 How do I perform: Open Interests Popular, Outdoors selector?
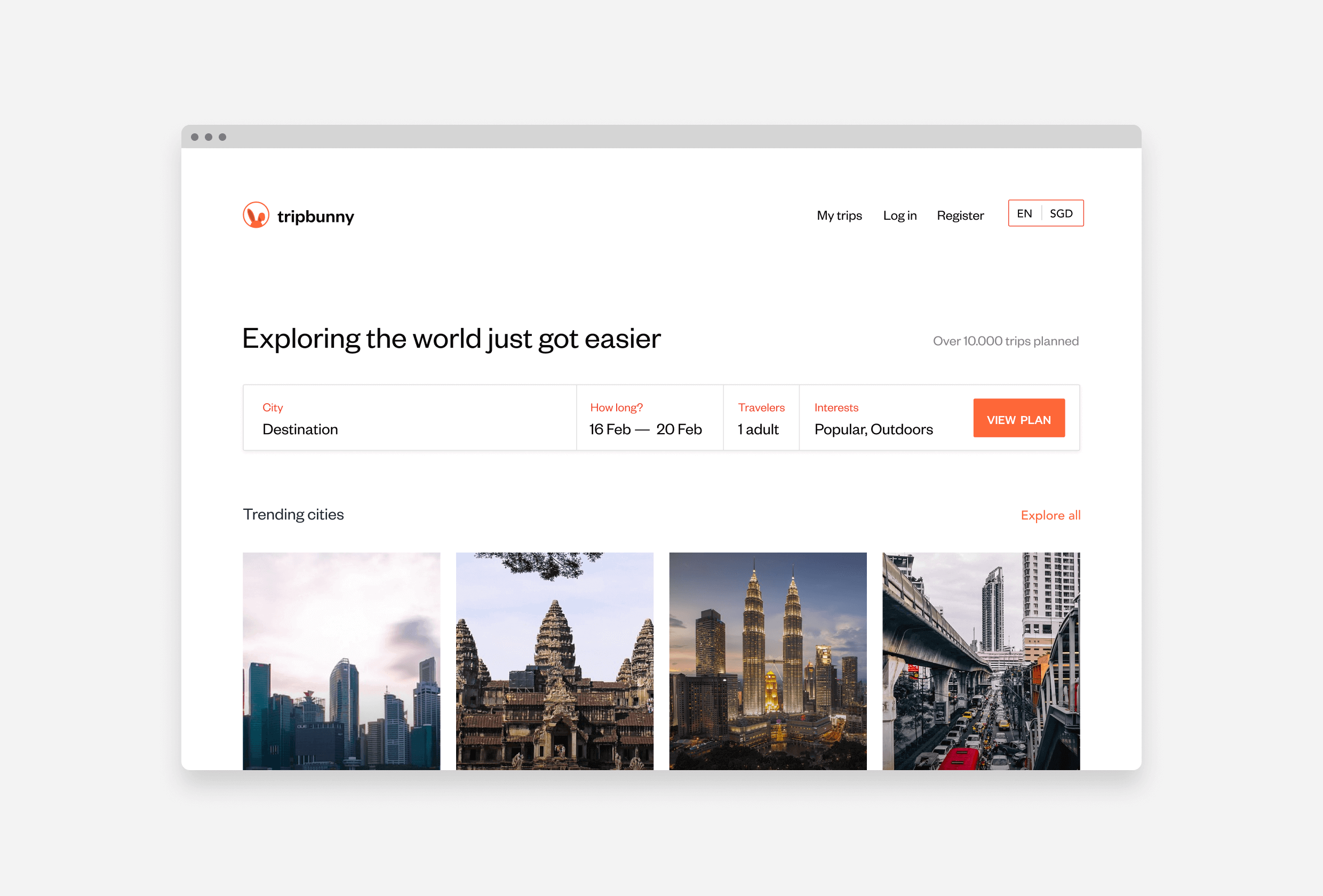pos(873,429)
